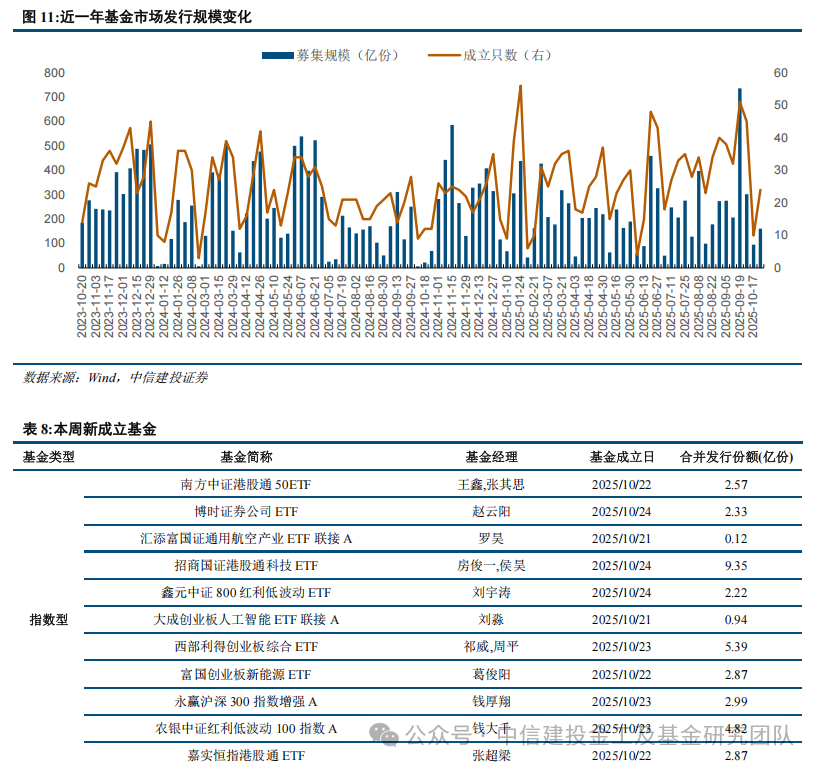Click share value 5.39
Viewport: 820px width, 768px height.
point(736,647)
